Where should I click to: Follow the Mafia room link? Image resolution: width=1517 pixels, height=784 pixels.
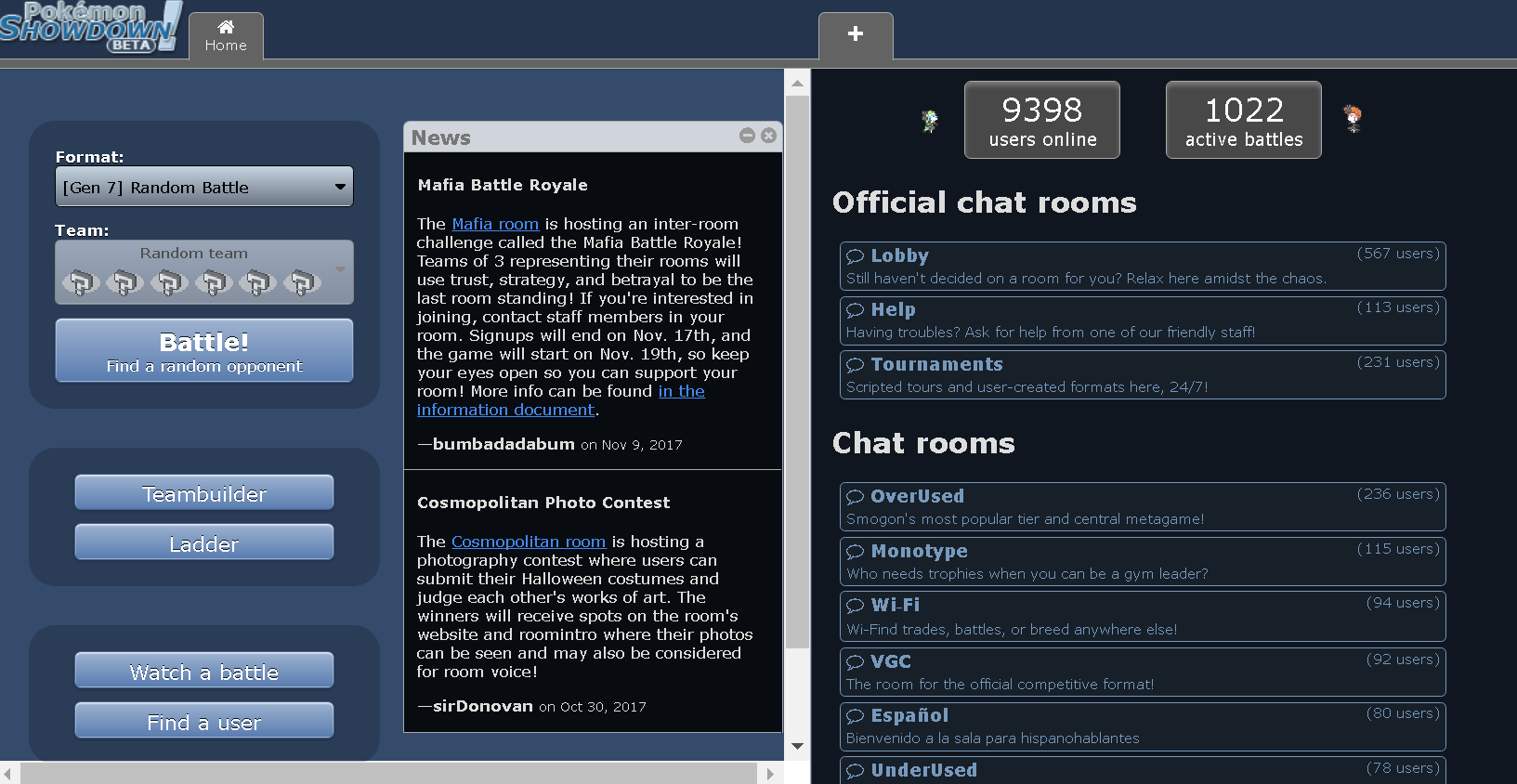click(x=495, y=224)
